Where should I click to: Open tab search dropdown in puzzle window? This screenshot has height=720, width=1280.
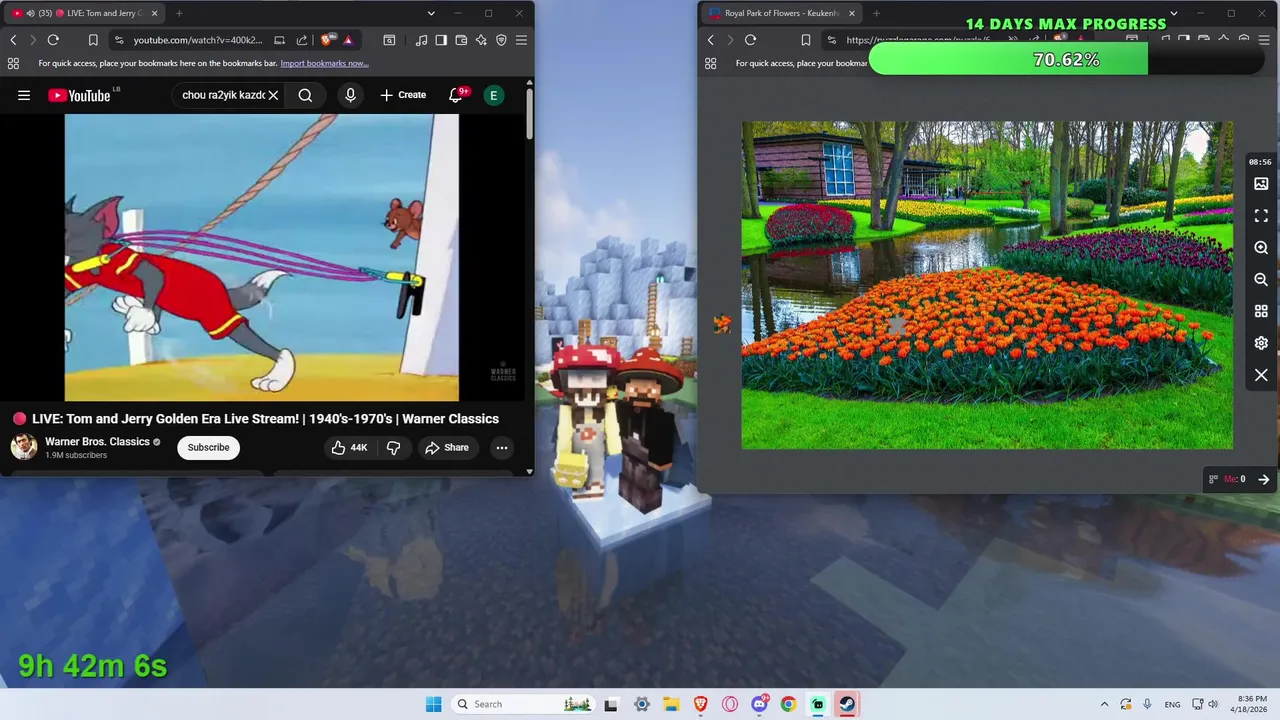pos(1173,13)
